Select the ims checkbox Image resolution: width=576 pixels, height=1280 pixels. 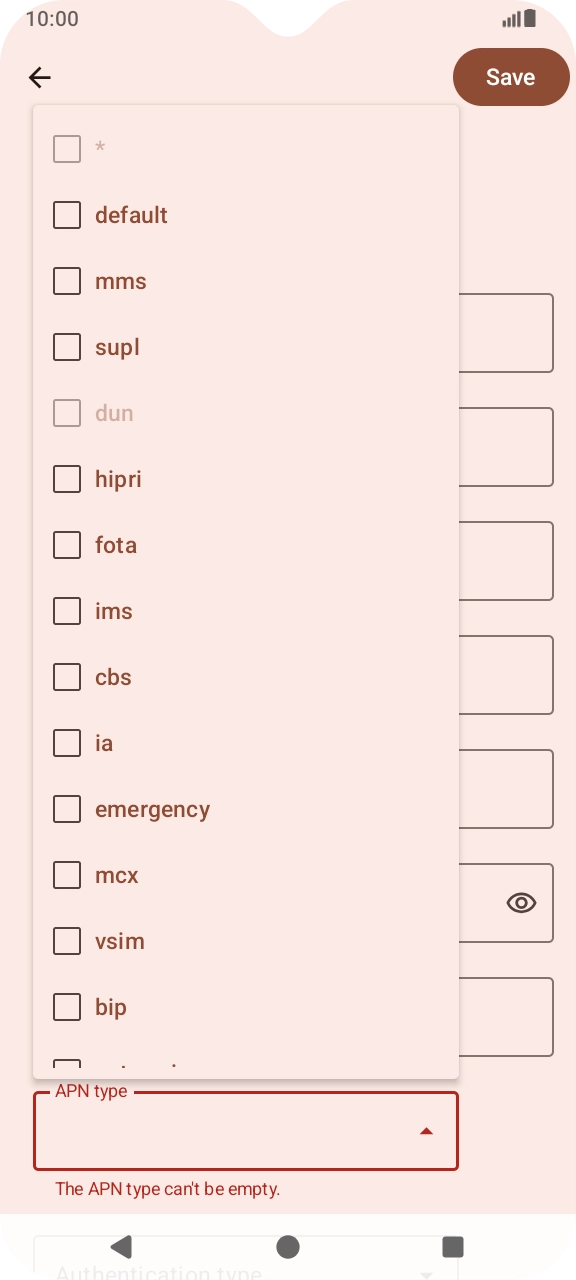[66, 611]
